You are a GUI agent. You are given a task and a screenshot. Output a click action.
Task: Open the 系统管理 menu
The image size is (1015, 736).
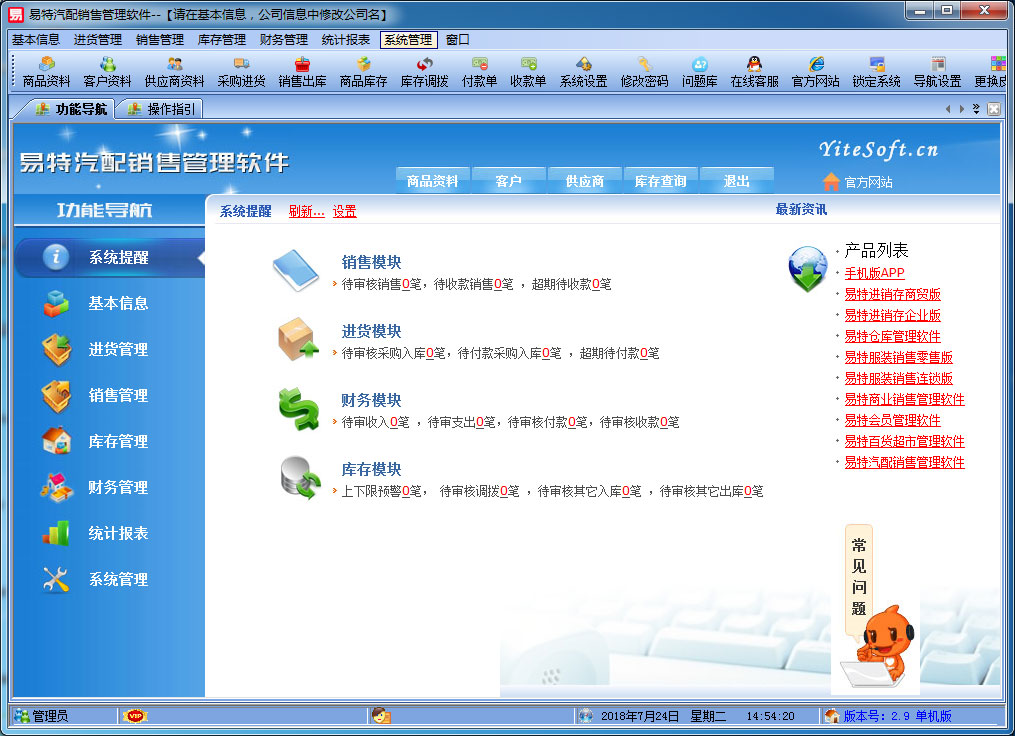tap(408, 39)
